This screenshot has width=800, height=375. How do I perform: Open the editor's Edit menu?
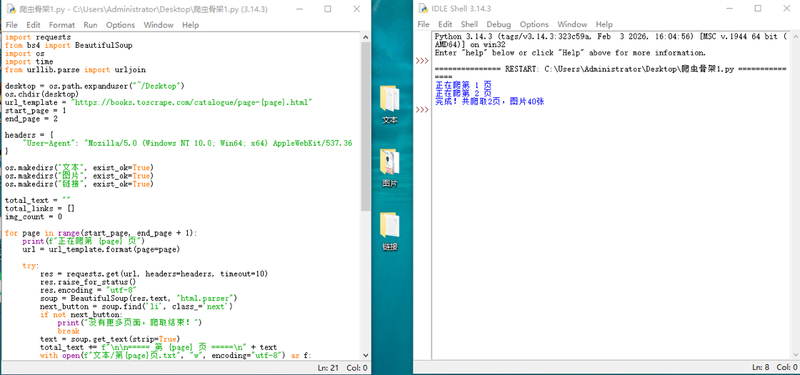[33, 25]
